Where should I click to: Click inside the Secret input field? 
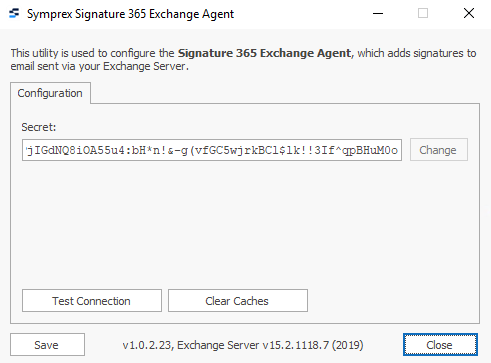212,150
